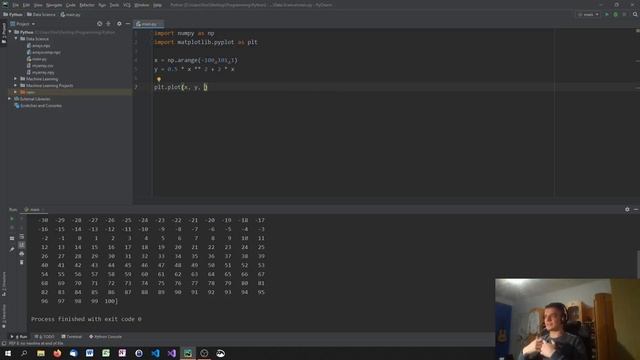Collapse the Python root project folder
This screenshot has height=360, width=640.
tap(10, 32)
